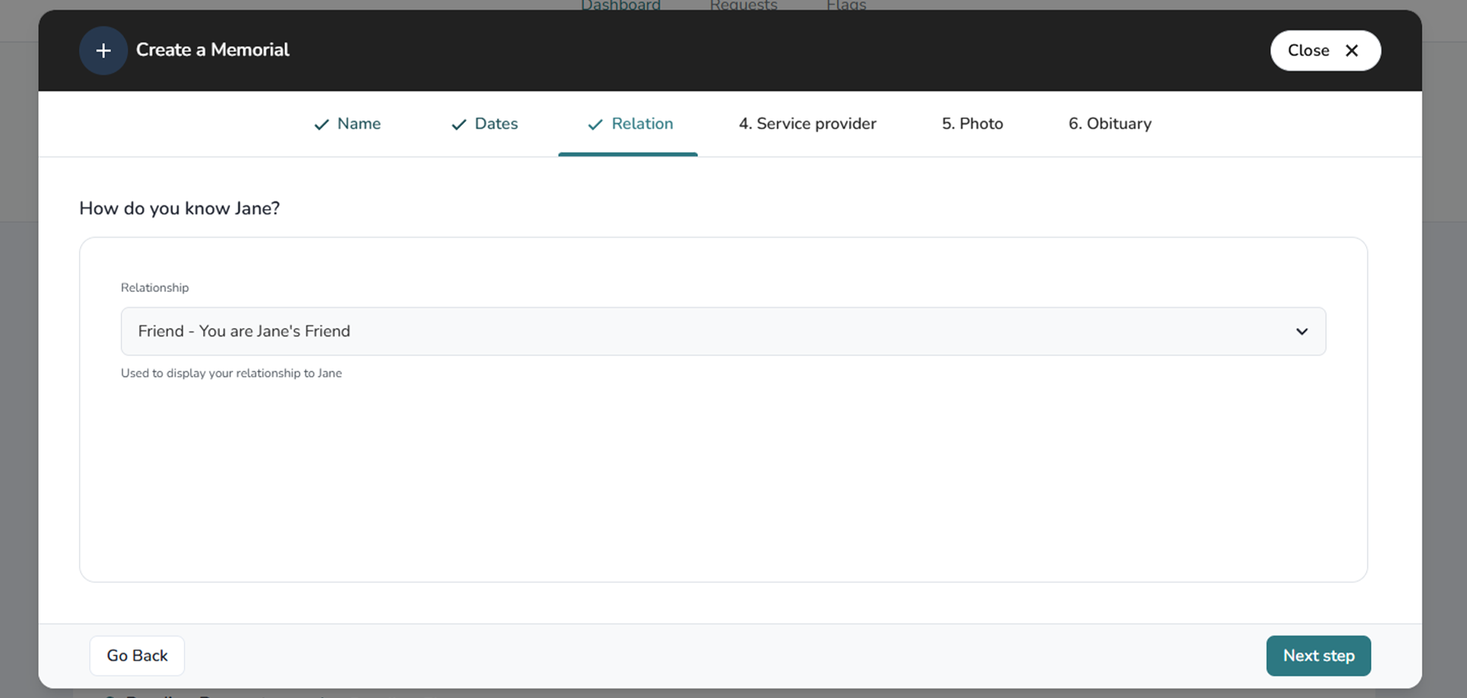Click the Dashboard tab behind the dialog
Viewport: 1467px width, 698px height.
point(620,5)
